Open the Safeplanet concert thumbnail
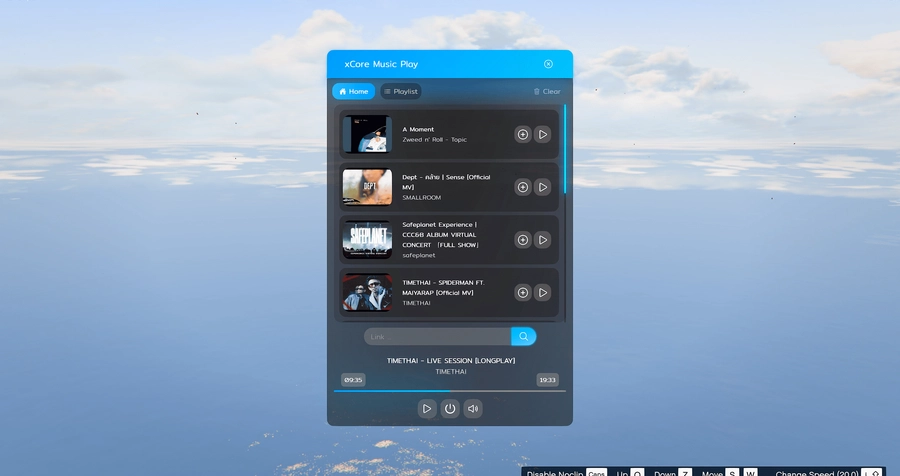Viewport: 900px width, 476px height. coord(367,239)
